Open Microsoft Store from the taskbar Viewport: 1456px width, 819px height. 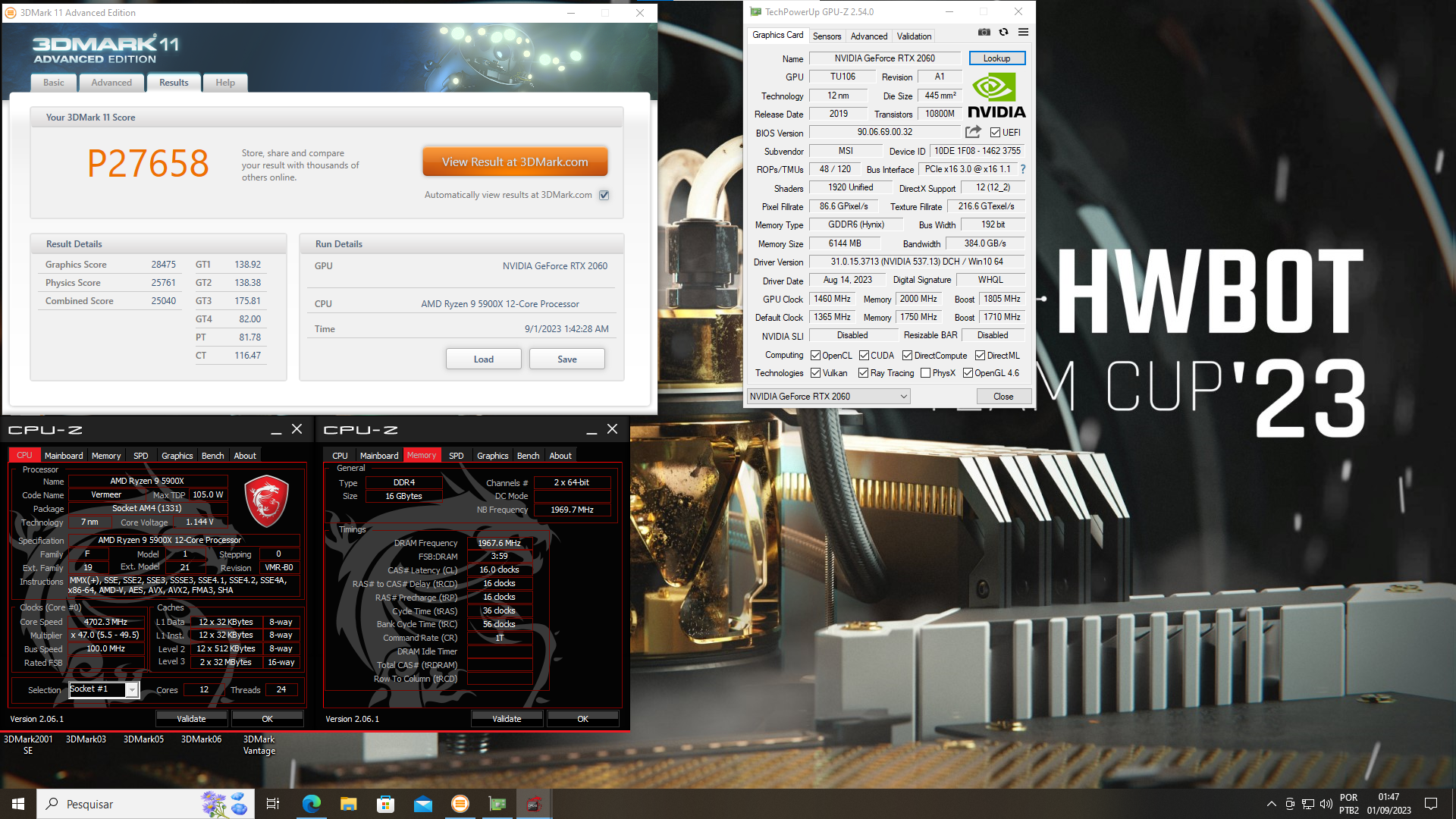point(385,804)
